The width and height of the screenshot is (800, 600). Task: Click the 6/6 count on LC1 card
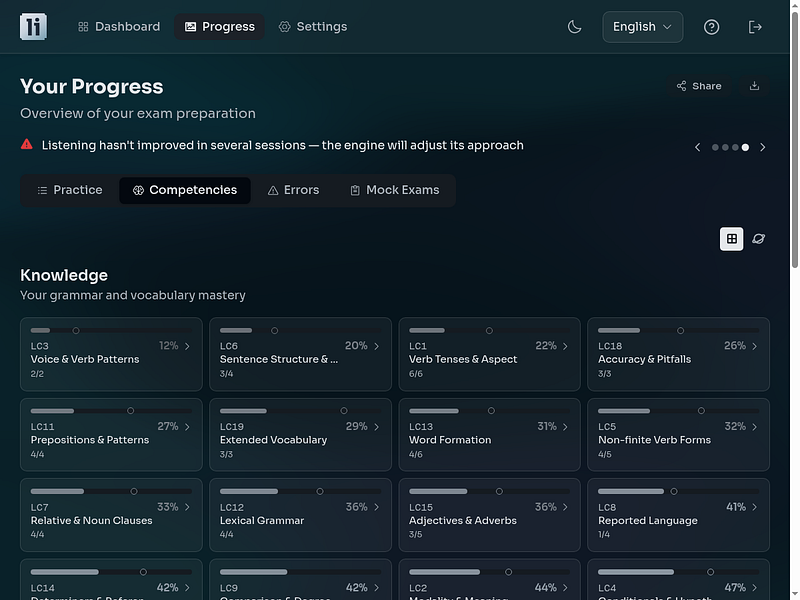pos(416,374)
